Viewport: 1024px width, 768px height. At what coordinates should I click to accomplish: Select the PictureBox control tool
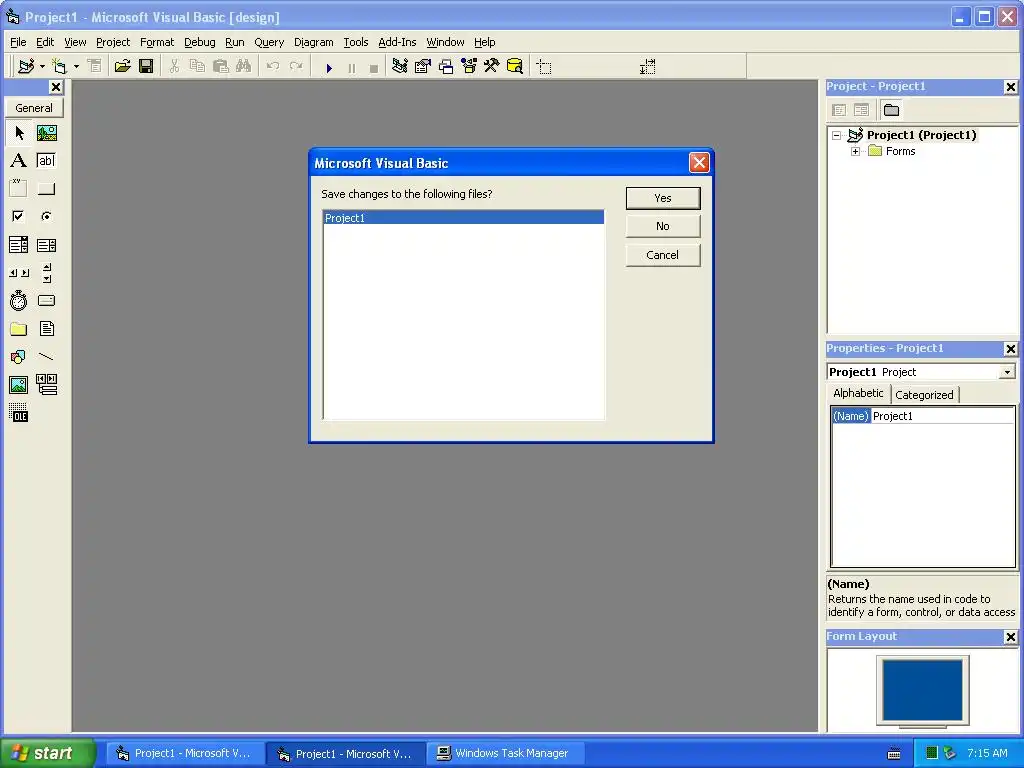(46, 133)
